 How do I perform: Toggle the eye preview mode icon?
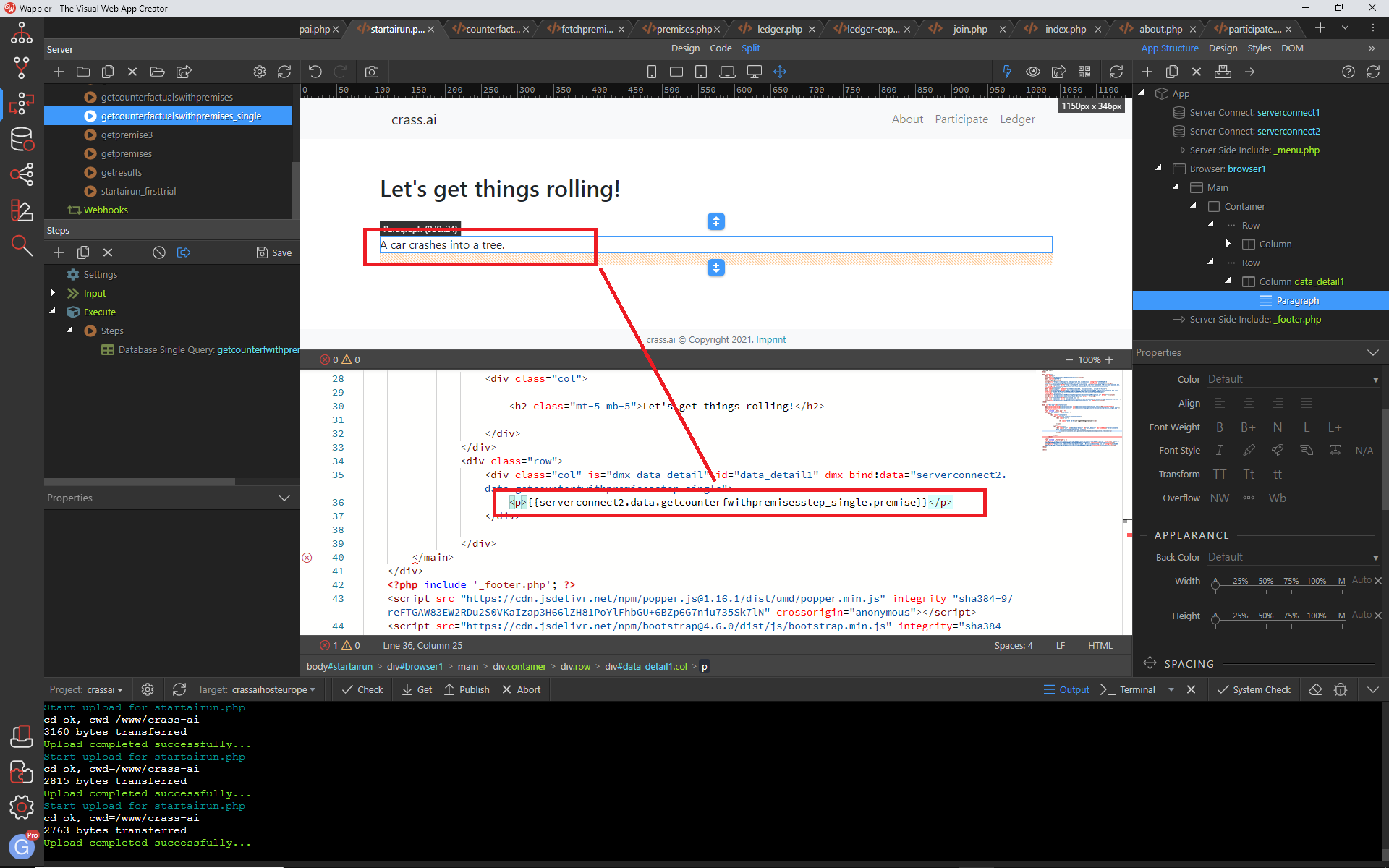click(x=1033, y=72)
